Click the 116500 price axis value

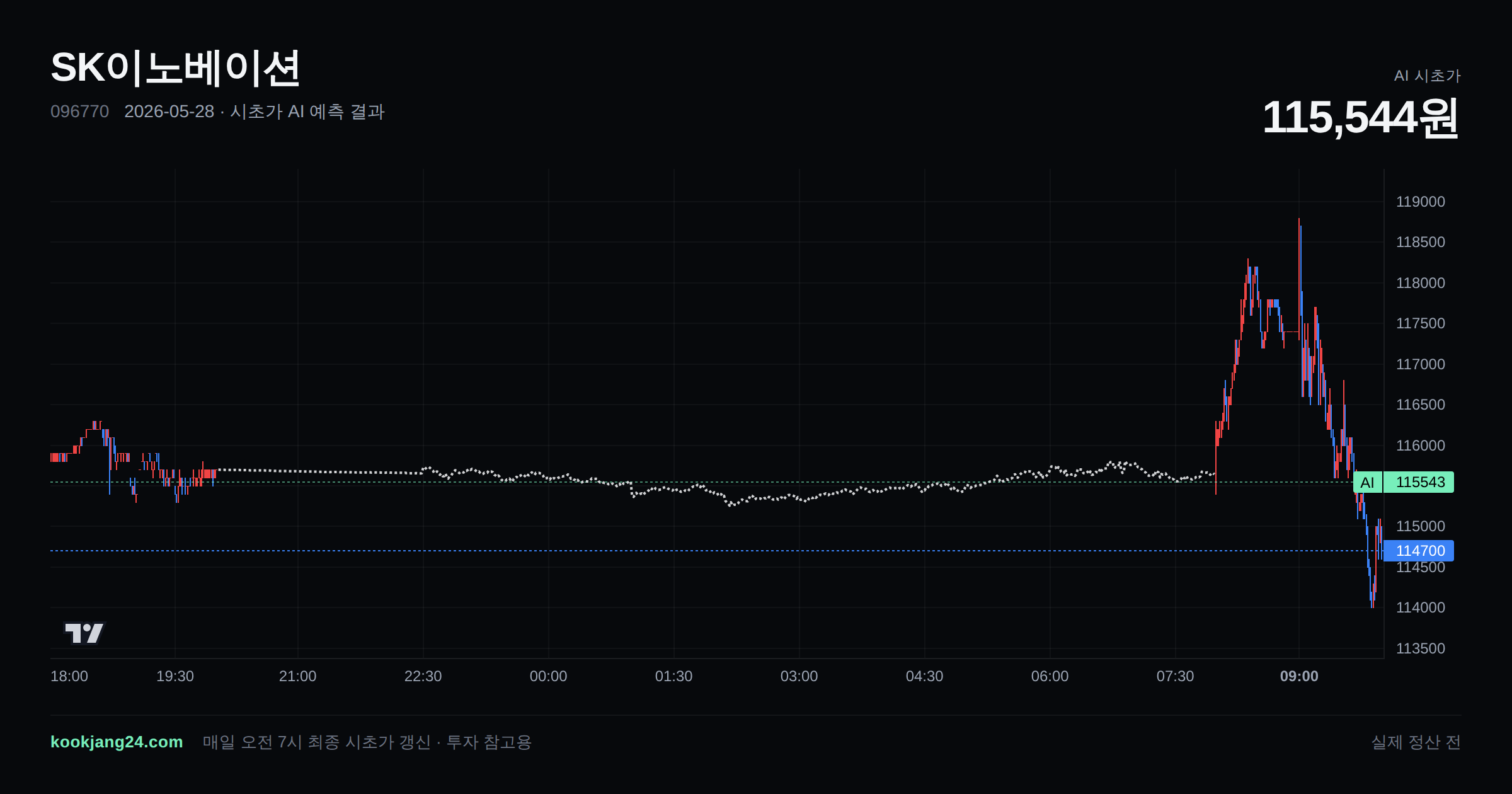(1421, 405)
